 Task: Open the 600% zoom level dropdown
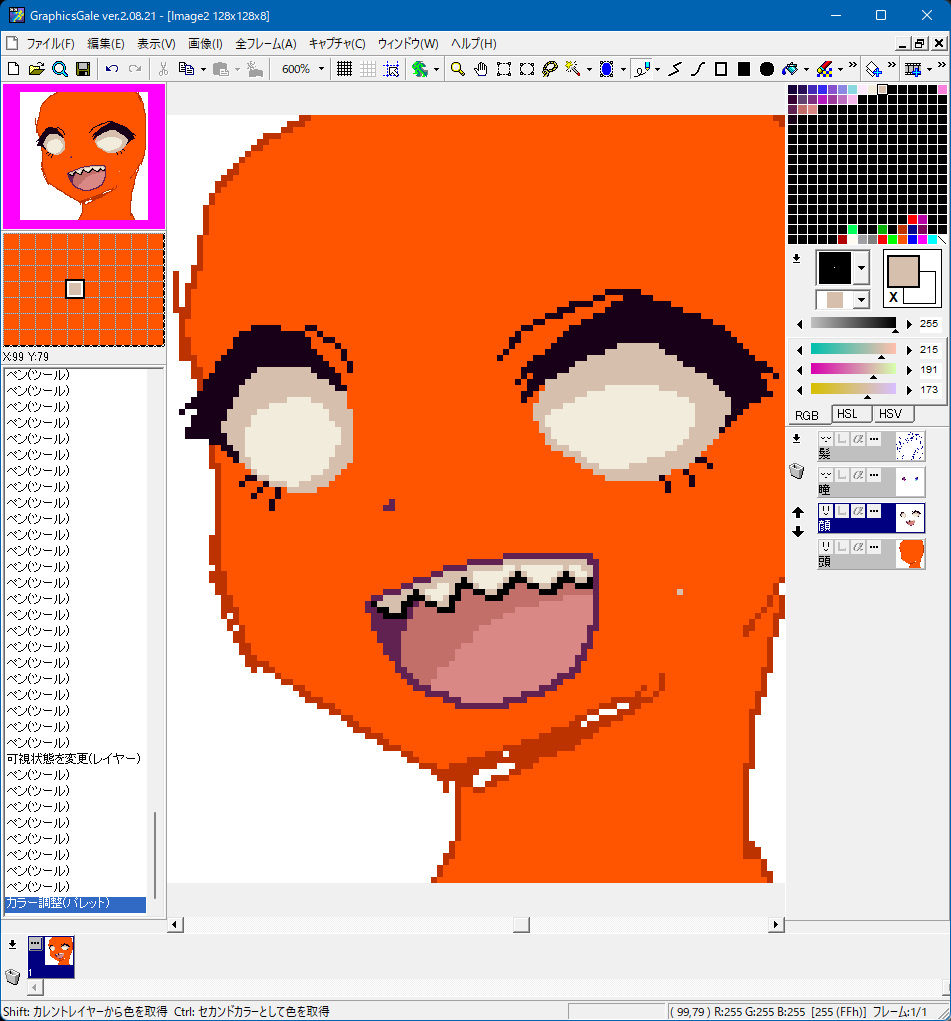321,69
